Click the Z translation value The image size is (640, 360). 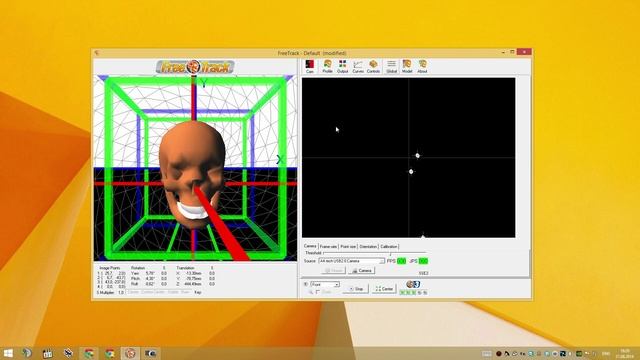[193, 284]
